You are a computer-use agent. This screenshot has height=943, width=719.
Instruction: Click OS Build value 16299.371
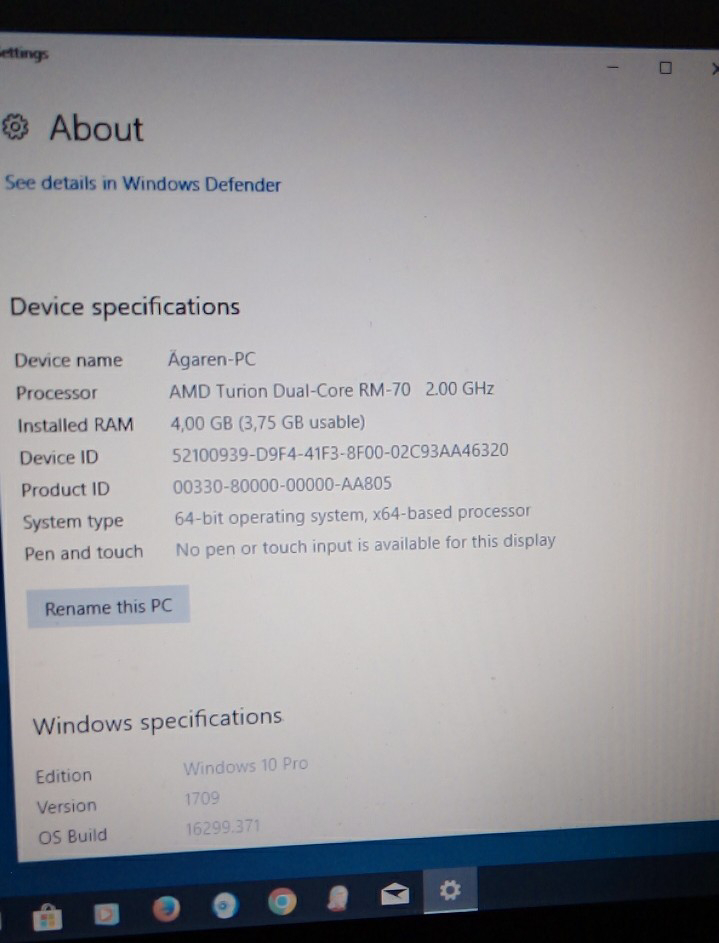pos(222,828)
